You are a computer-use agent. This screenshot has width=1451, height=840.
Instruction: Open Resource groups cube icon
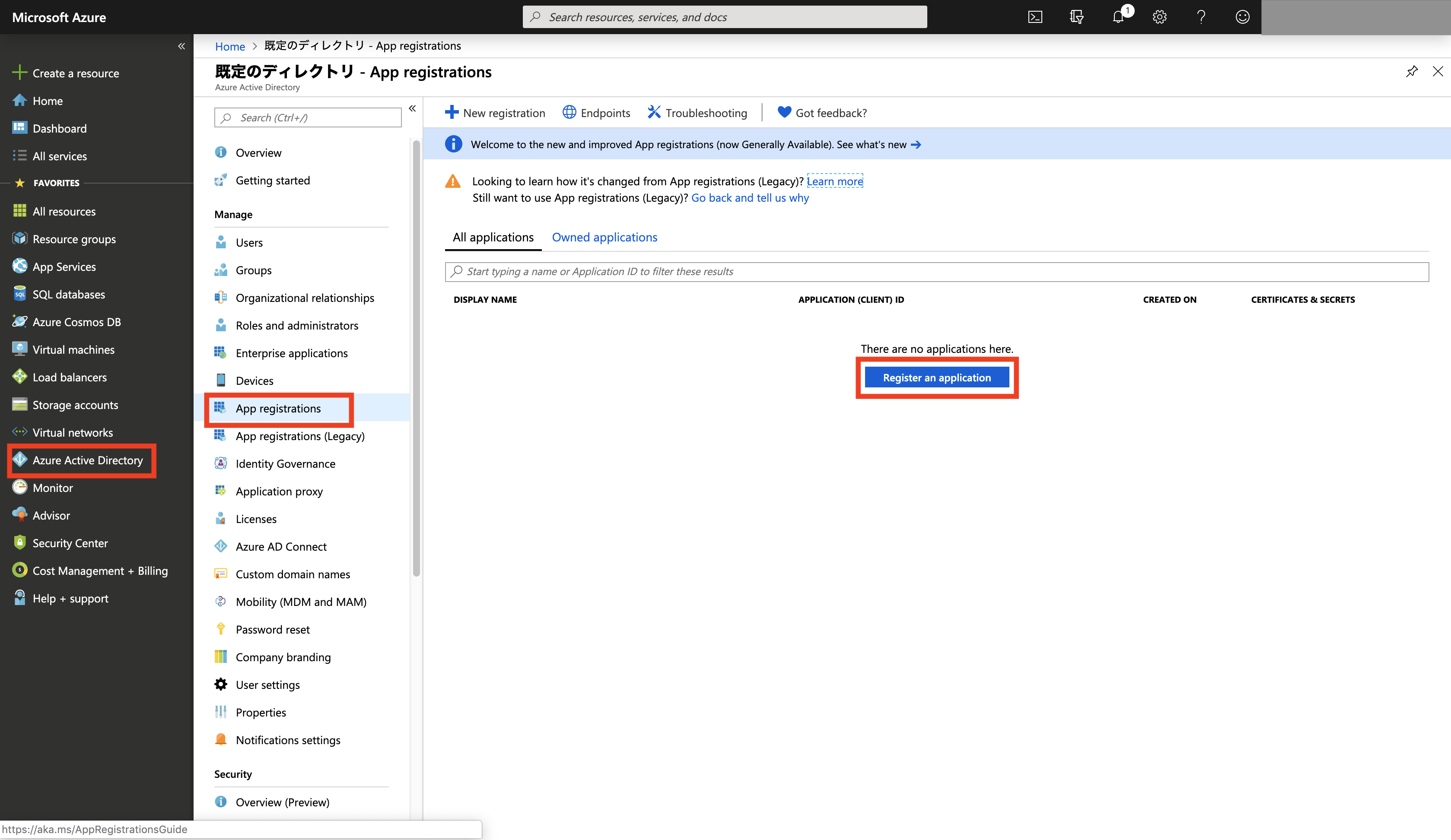[19, 238]
